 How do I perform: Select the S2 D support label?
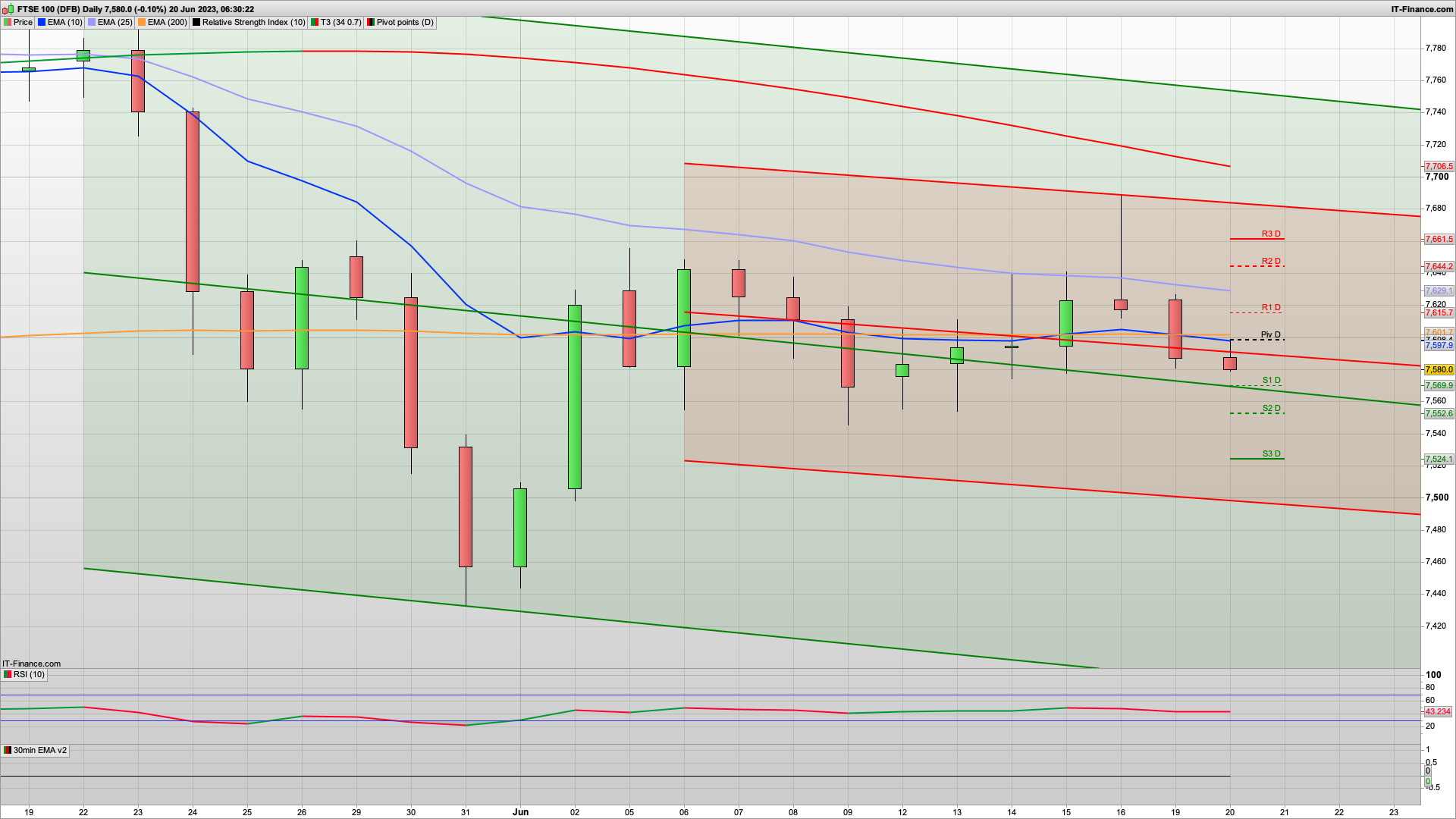click(1271, 408)
